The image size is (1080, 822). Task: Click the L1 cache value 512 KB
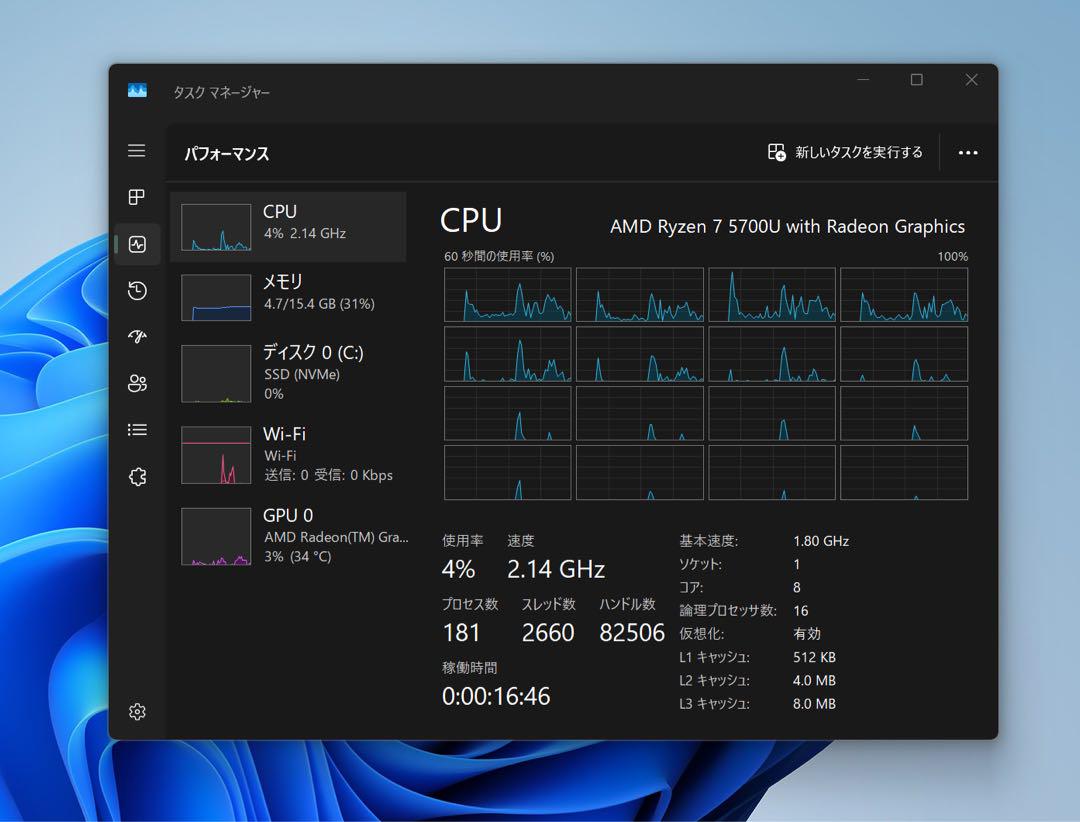tap(814, 657)
